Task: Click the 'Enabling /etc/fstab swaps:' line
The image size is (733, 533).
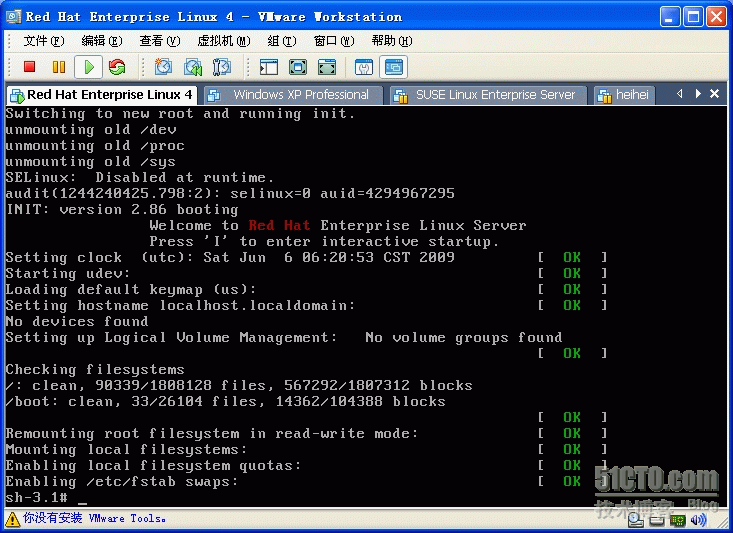Action: click(x=122, y=482)
